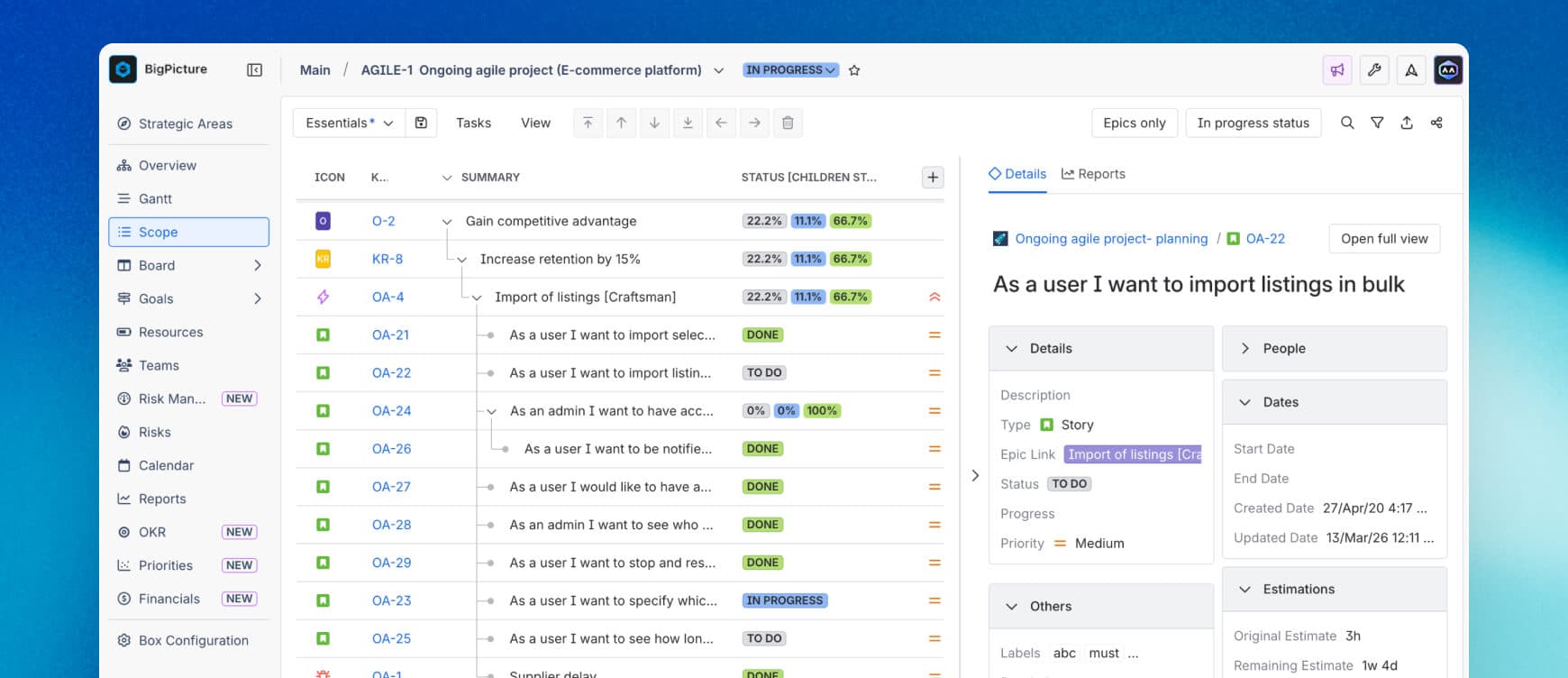Image resolution: width=1568 pixels, height=678 pixels.
Task: Open the OA-22 key link in table
Action: coord(391,372)
